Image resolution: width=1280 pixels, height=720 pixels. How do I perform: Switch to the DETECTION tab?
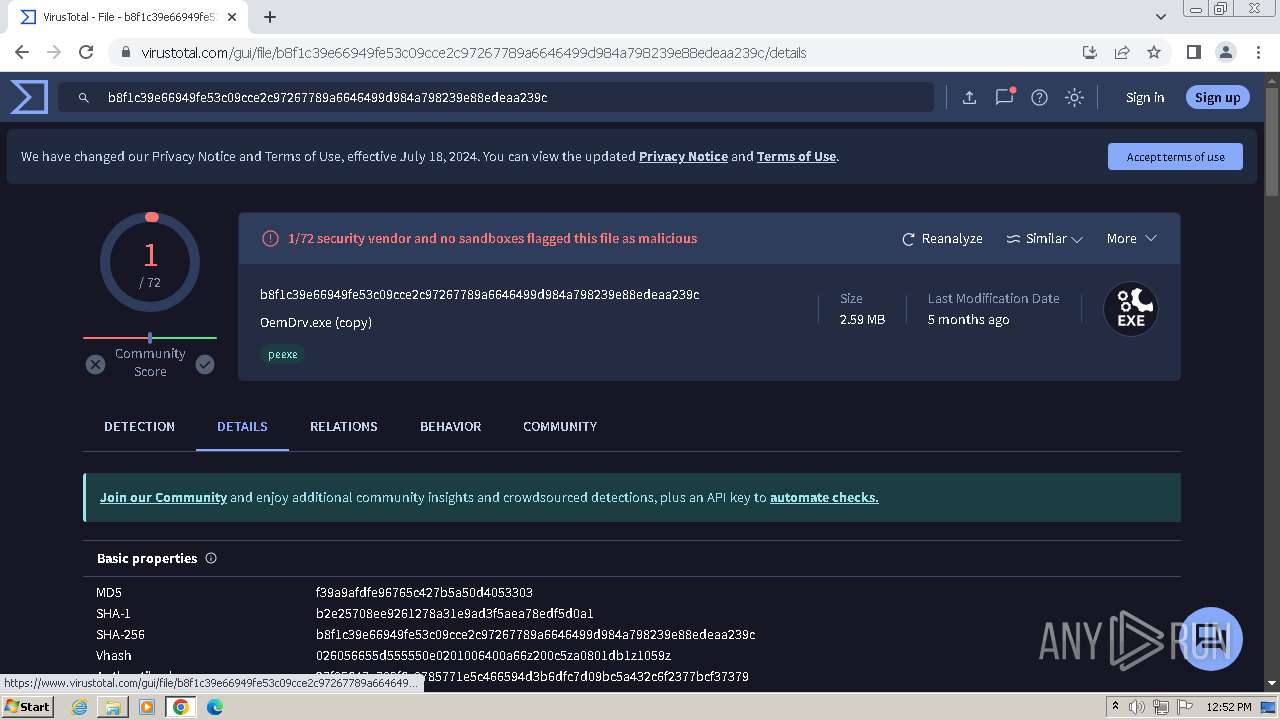tap(139, 426)
